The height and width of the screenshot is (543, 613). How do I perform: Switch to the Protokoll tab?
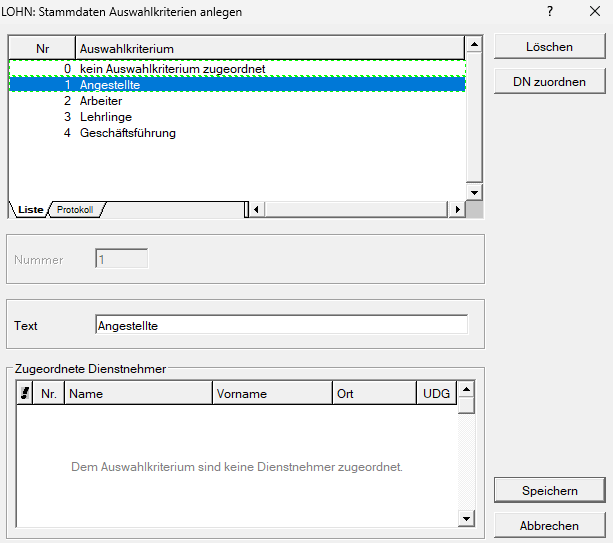click(x=76, y=210)
